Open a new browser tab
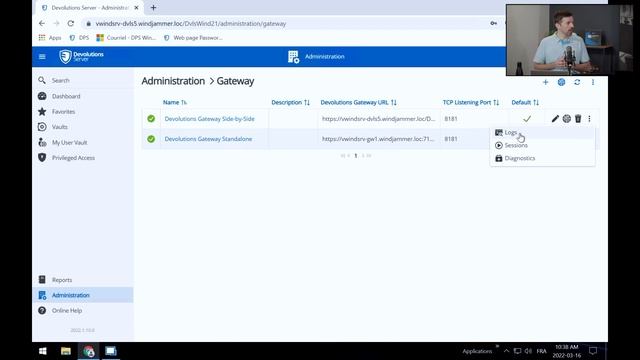The width and height of the screenshot is (640, 360). [x=153, y=7]
